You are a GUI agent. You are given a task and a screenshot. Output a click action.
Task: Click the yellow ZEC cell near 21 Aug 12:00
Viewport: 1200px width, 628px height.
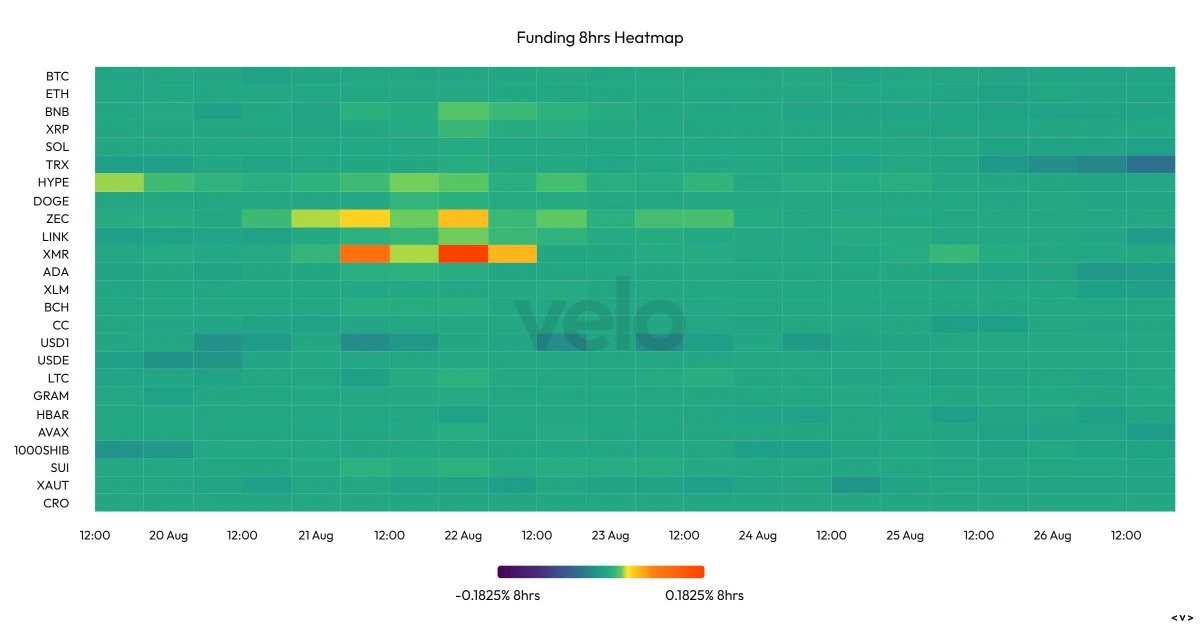(365, 218)
